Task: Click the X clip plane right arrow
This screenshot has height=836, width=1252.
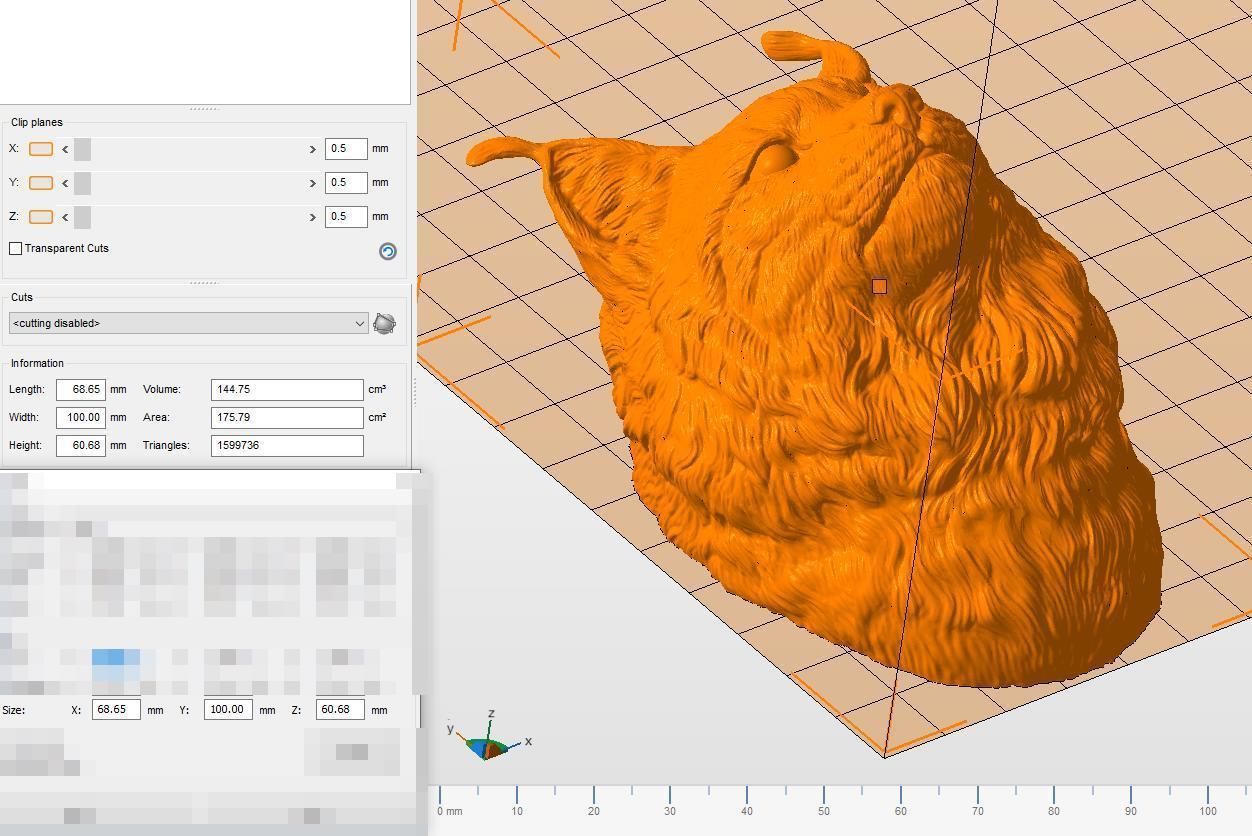Action: coord(313,149)
